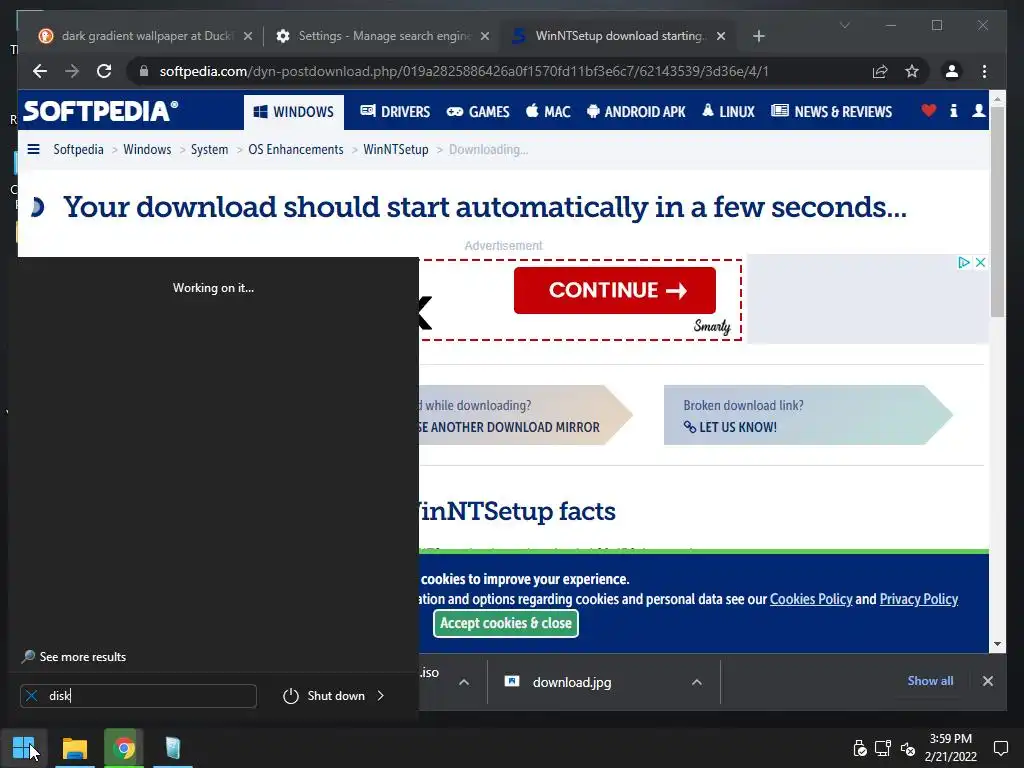The width and height of the screenshot is (1024, 768).
Task: Bookmark this page with the star icon
Action: [x=912, y=71]
